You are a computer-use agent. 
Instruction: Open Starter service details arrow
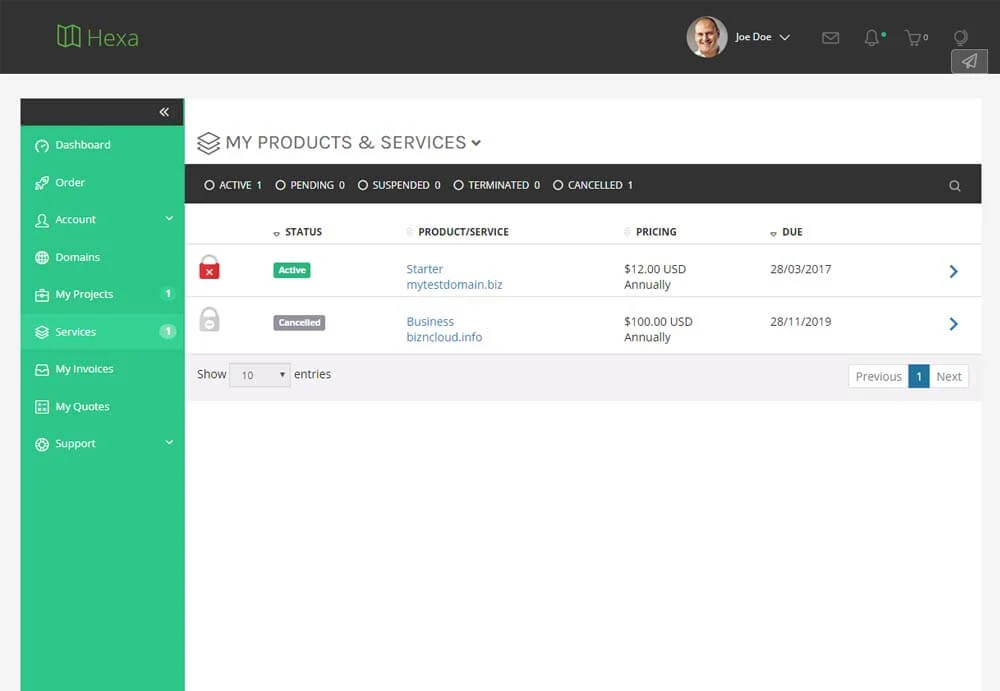point(953,271)
